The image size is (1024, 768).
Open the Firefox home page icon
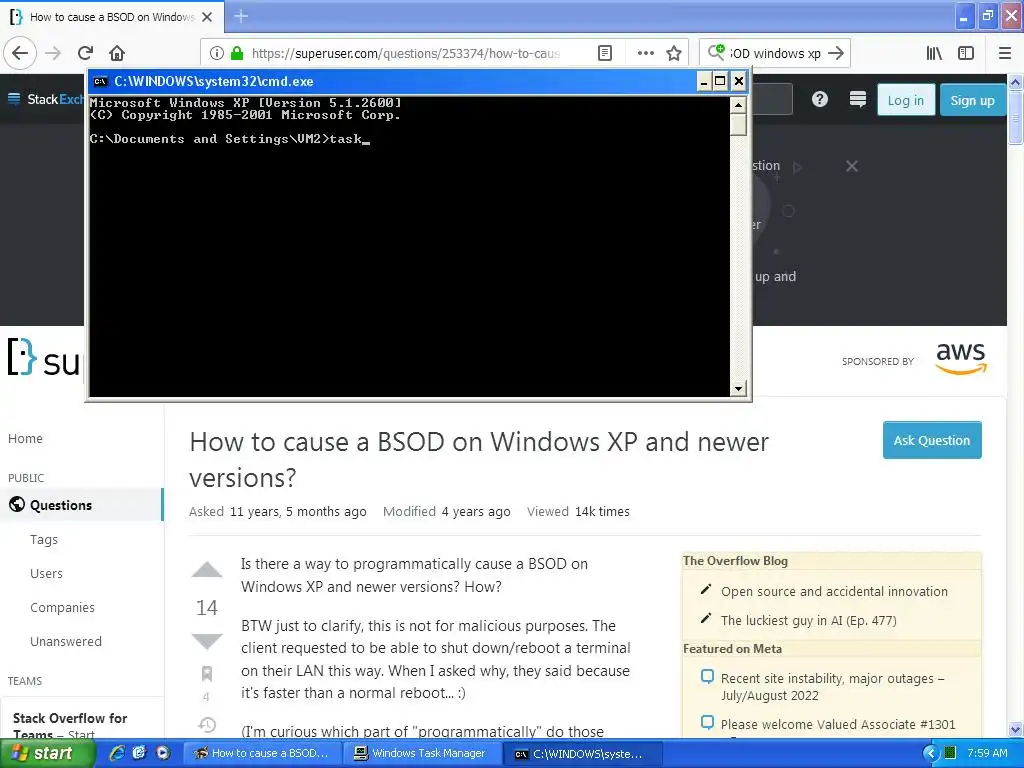coord(117,53)
